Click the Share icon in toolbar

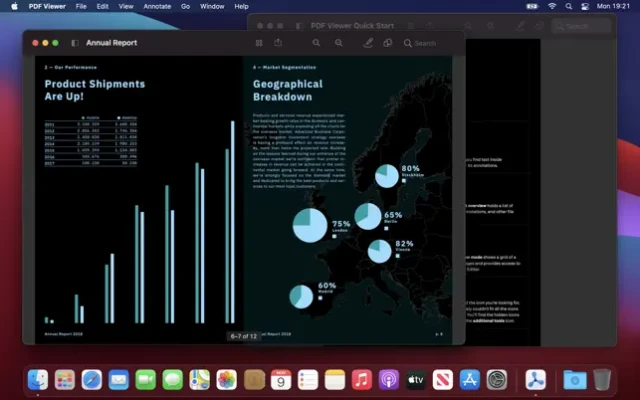[x=279, y=43]
